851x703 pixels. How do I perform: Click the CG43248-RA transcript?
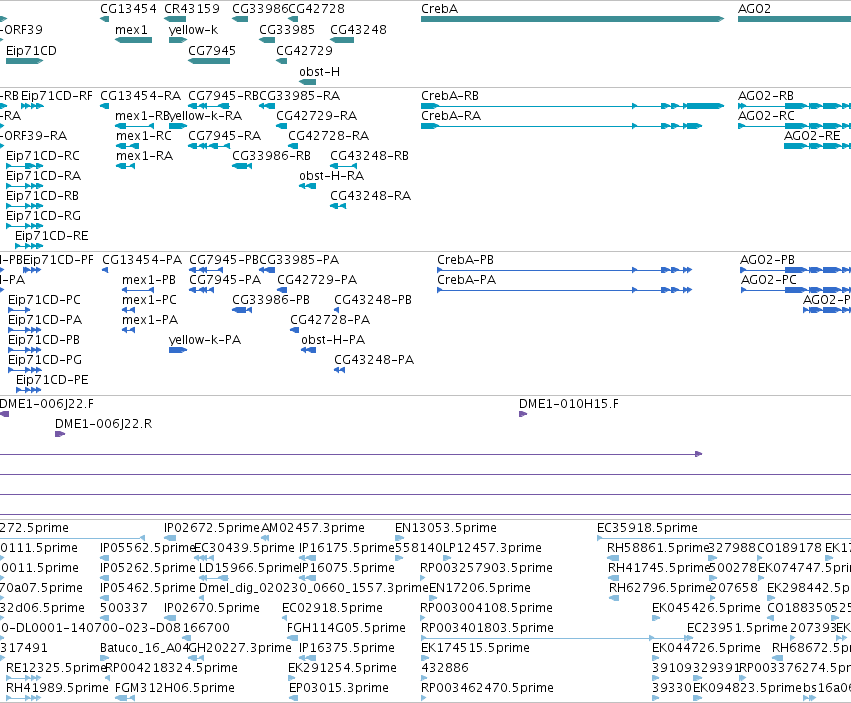338,206
